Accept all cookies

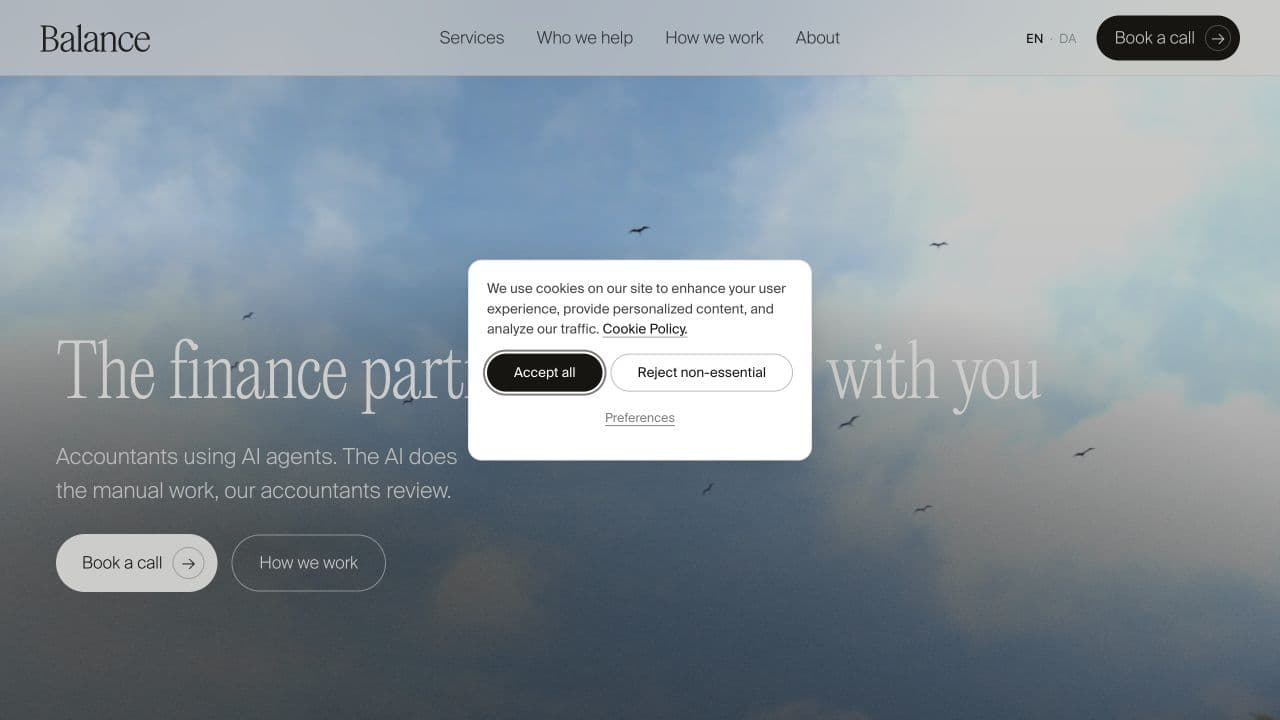(x=545, y=372)
